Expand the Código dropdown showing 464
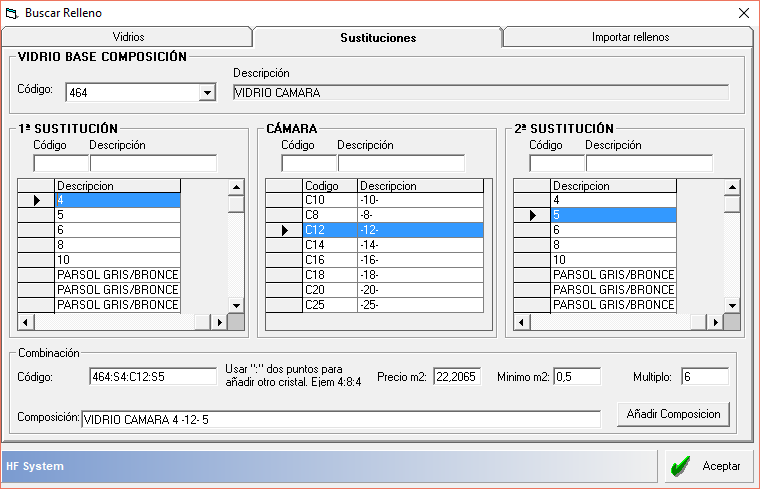The width and height of the screenshot is (760, 489). 207,93
